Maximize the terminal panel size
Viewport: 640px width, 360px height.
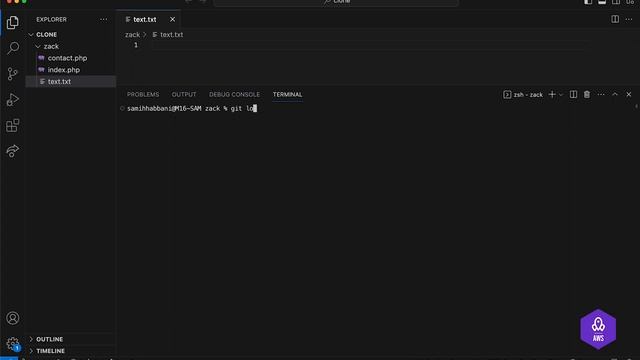[615, 95]
